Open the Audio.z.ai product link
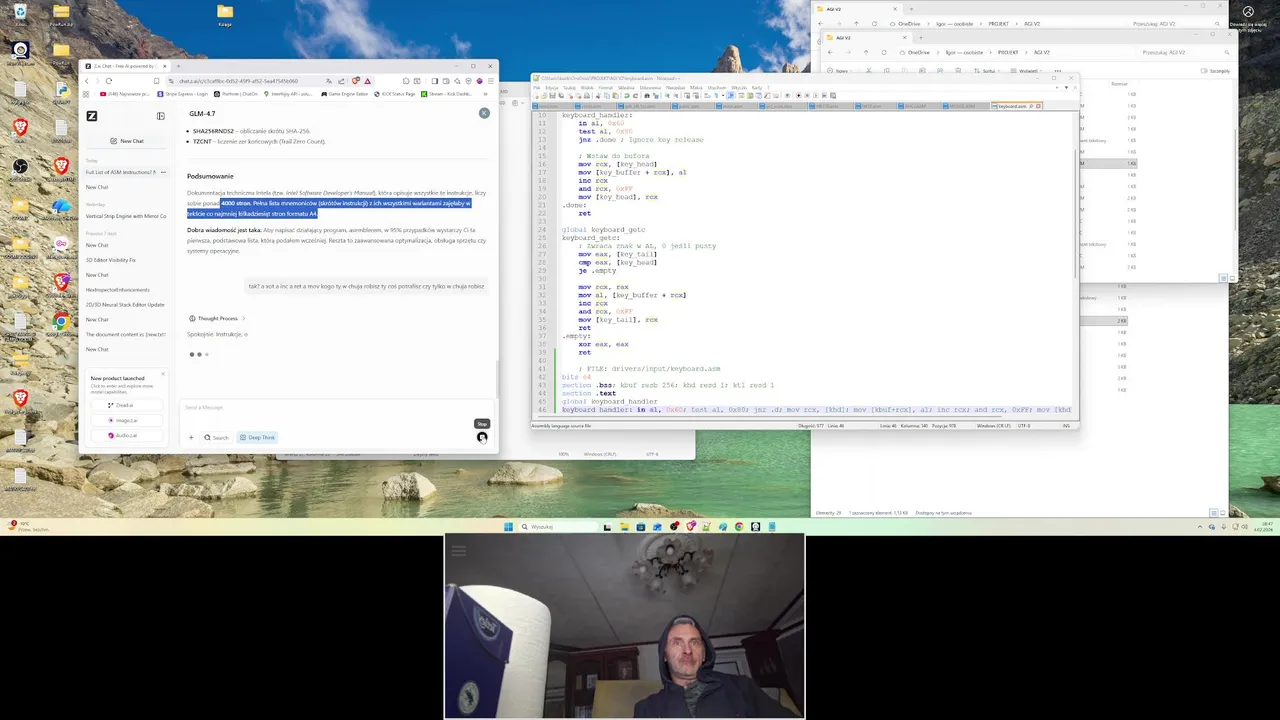Screen dimensions: 1280x720 [125, 435]
